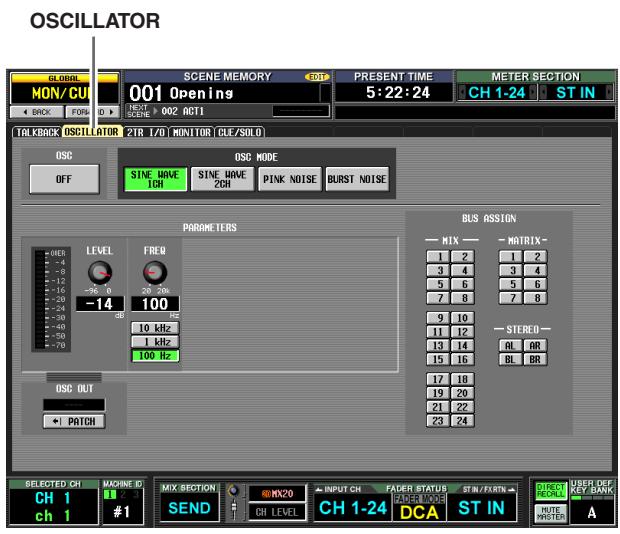The width and height of the screenshot is (620, 534).
Task: Assign oscillator to MATRIX bus 7
Action: [511, 298]
